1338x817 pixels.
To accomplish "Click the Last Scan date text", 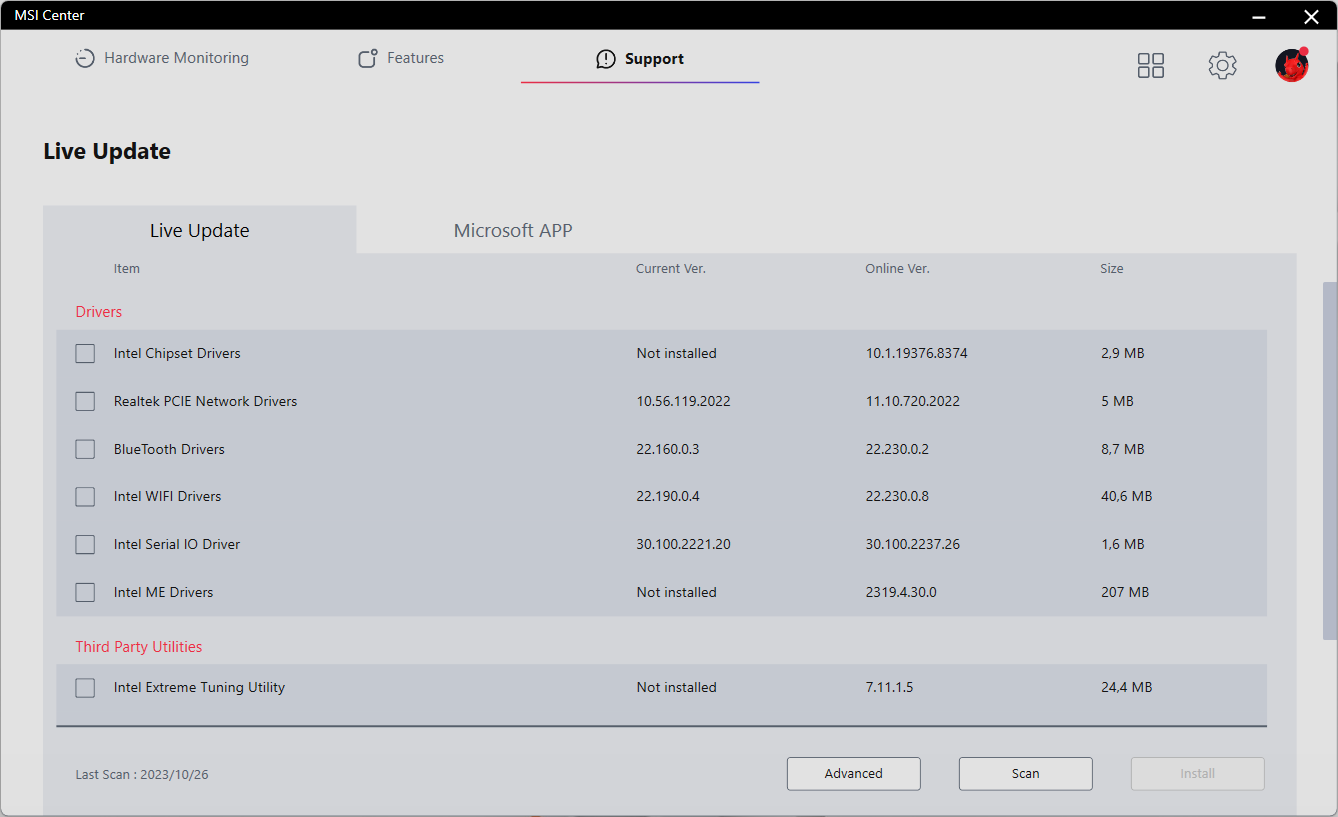I will [x=142, y=775].
